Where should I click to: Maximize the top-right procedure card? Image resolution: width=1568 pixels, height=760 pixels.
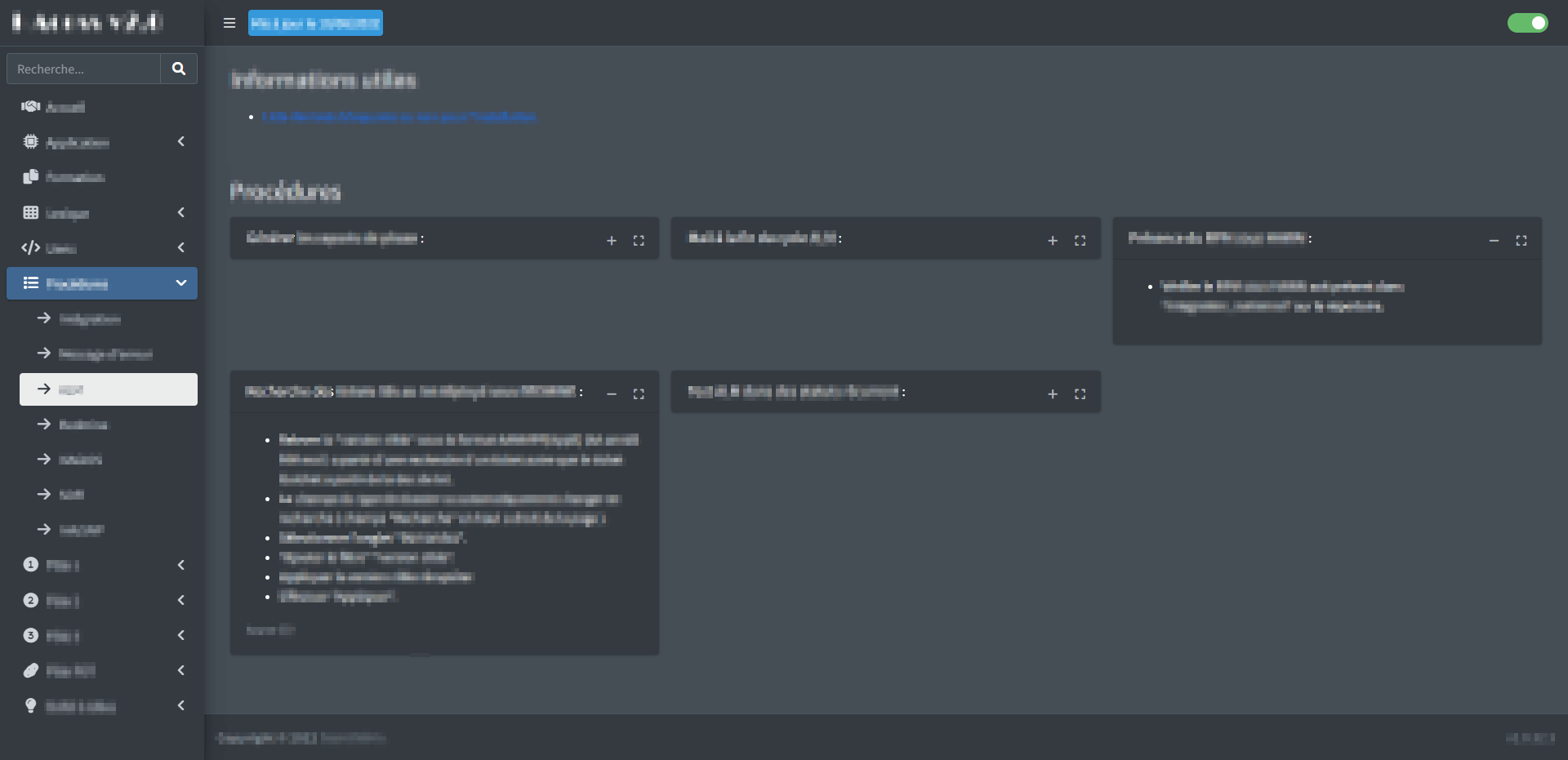click(1521, 240)
